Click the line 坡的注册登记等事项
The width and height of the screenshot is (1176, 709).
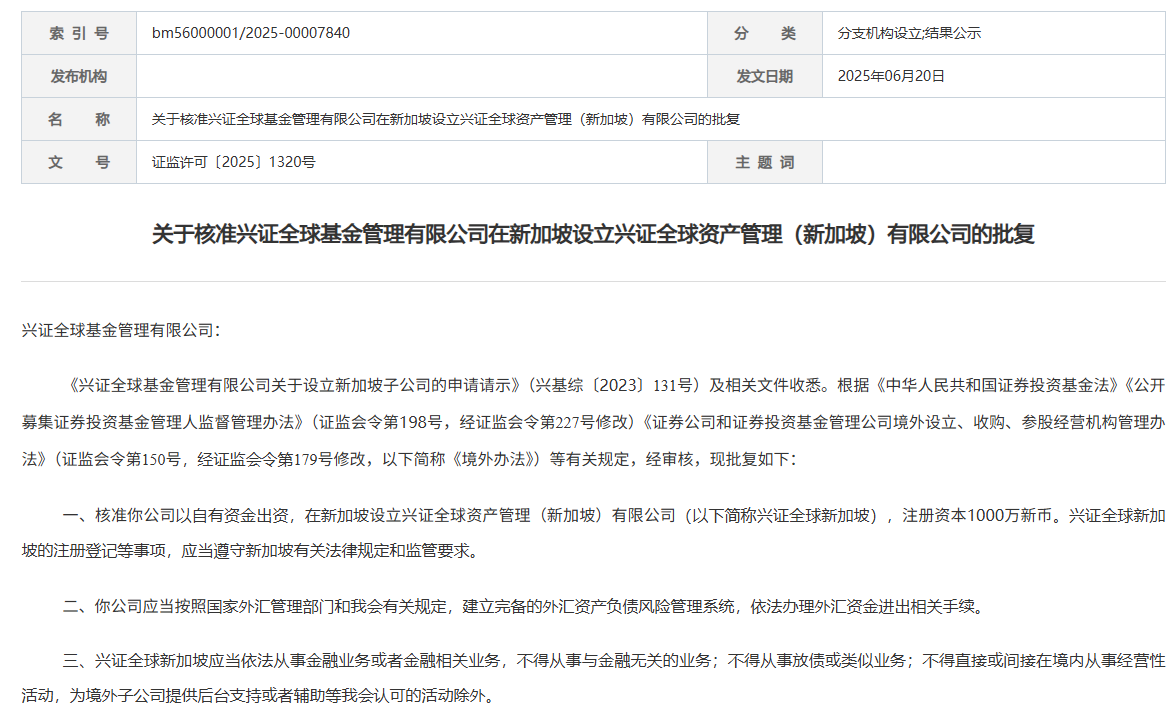click(250, 551)
